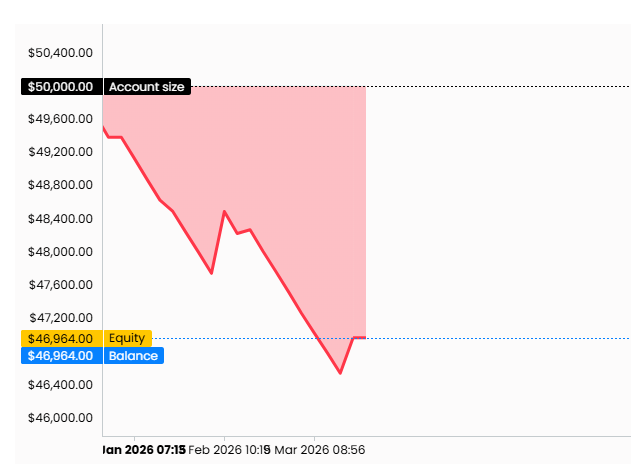Click the $47,600.00 axis label
Viewport: 637px width, 475px height.
(60, 285)
